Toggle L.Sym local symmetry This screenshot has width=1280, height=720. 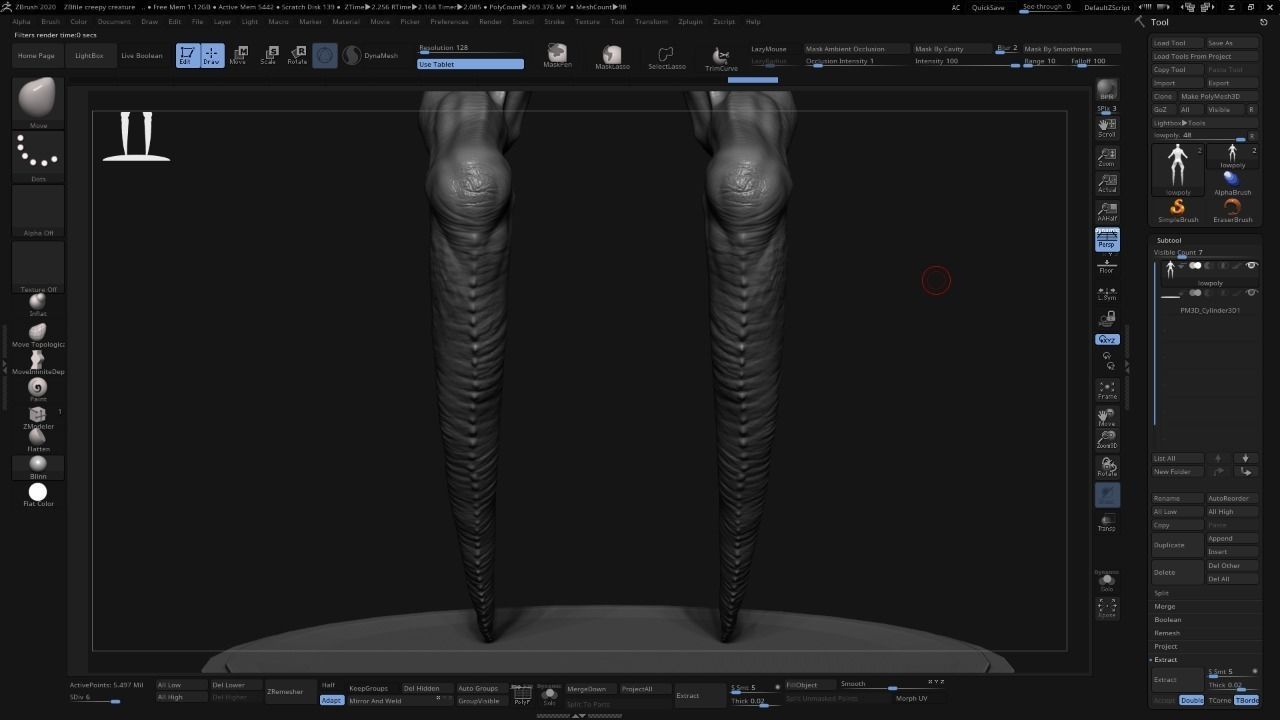pos(1107,293)
